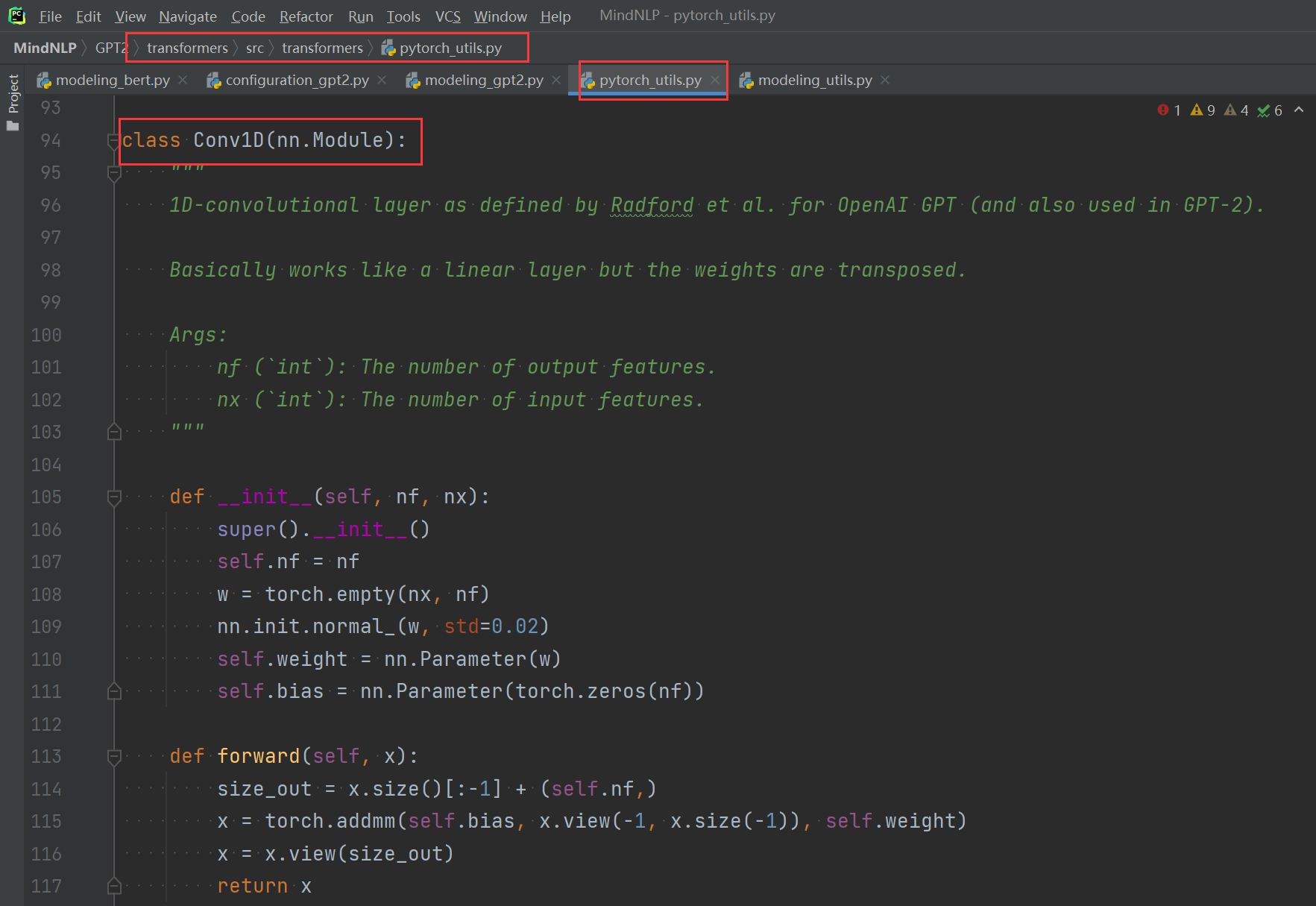Click the first transformers breadcrumb
Viewport: 1316px width, 906px height.
coord(187,48)
